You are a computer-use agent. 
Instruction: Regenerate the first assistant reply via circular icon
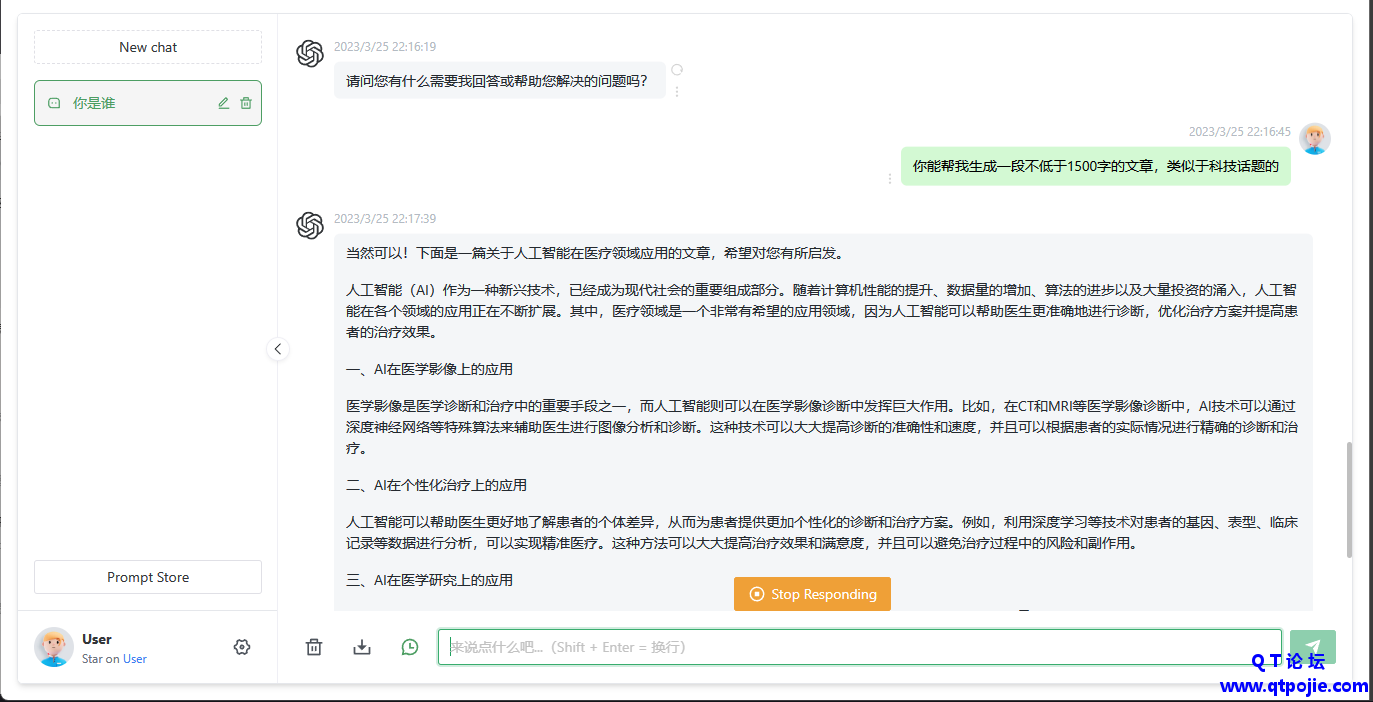pos(677,70)
